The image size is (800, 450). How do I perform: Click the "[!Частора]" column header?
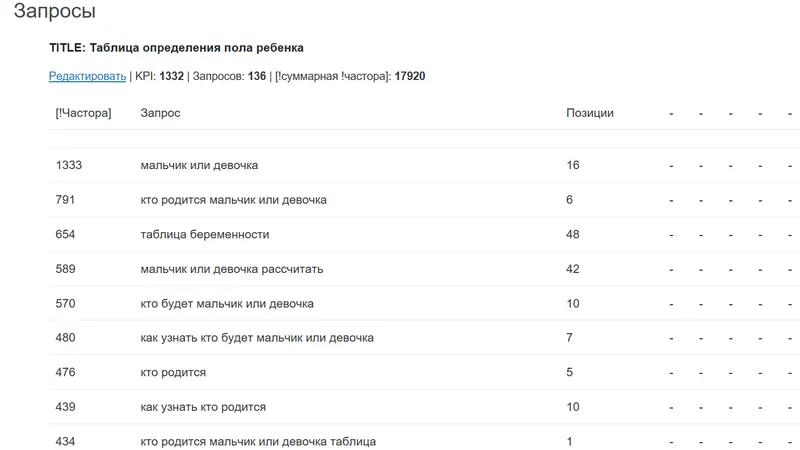pos(83,113)
